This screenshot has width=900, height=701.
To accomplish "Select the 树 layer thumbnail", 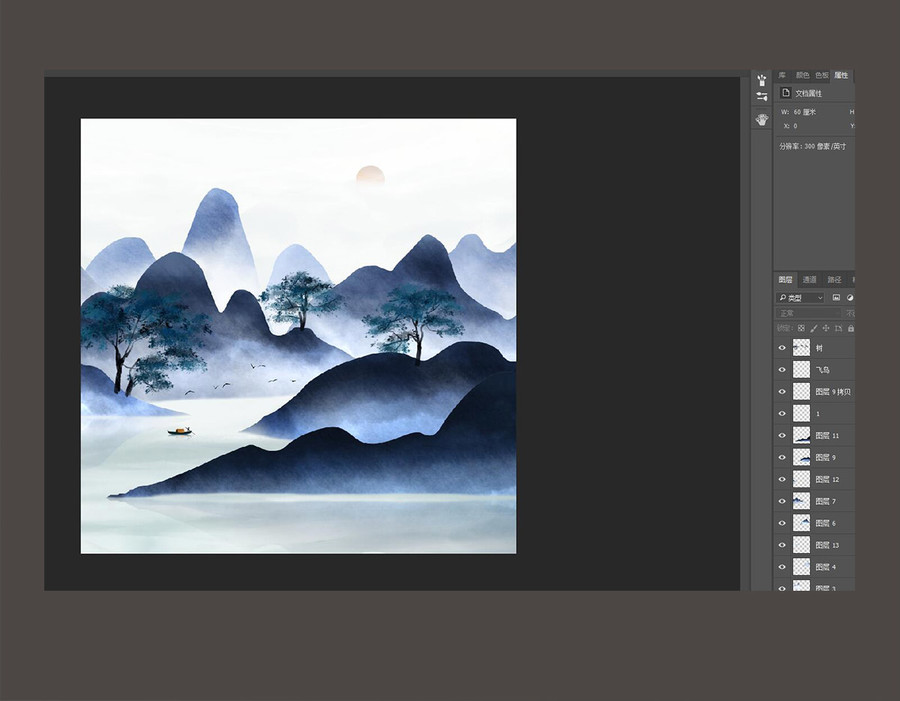I will 801,348.
